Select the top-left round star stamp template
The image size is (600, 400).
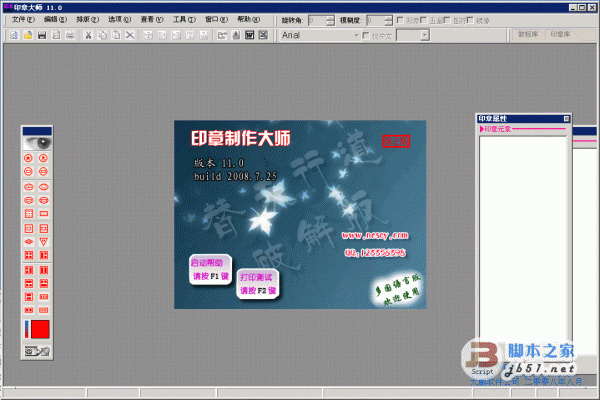point(29,158)
